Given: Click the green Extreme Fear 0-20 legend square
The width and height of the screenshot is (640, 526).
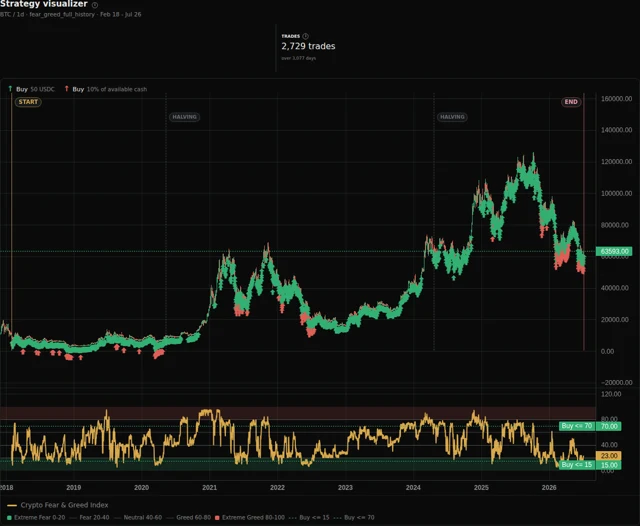Looking at the screenshot, I should tap(9, 517).
